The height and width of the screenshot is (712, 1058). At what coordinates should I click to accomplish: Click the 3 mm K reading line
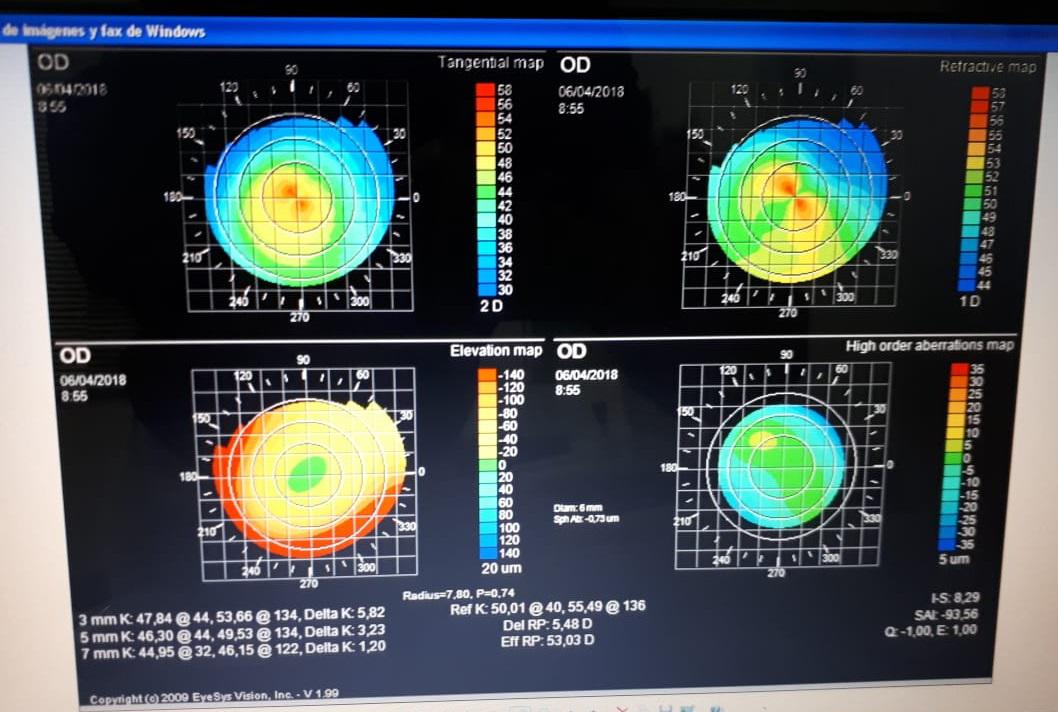[x=231, y=620]
